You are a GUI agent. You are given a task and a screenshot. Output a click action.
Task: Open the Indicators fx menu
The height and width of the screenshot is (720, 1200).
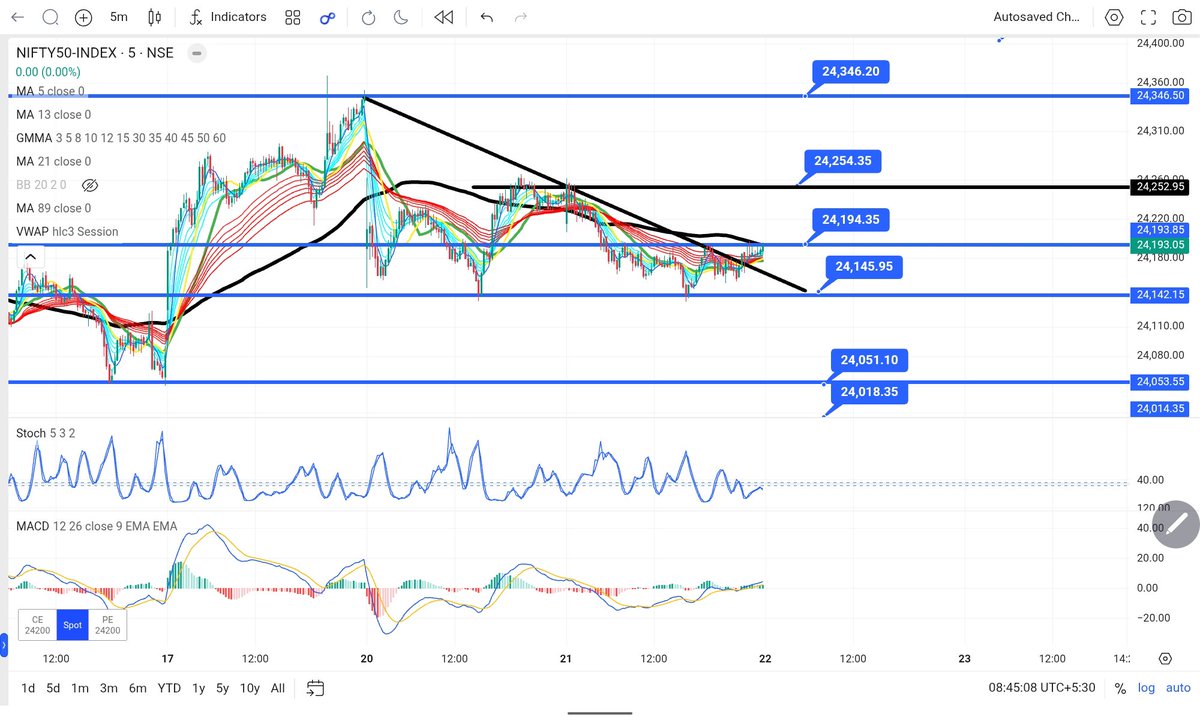point(227,17)
